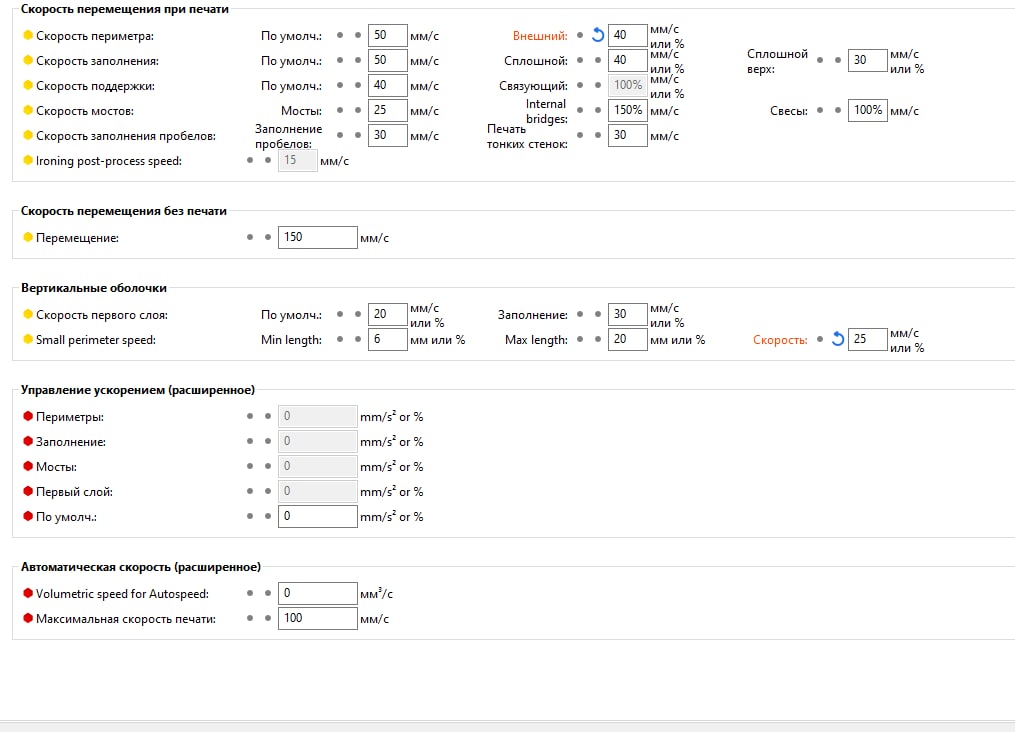Edit the Печать тонких стенок speed field

tap(628, 135)
